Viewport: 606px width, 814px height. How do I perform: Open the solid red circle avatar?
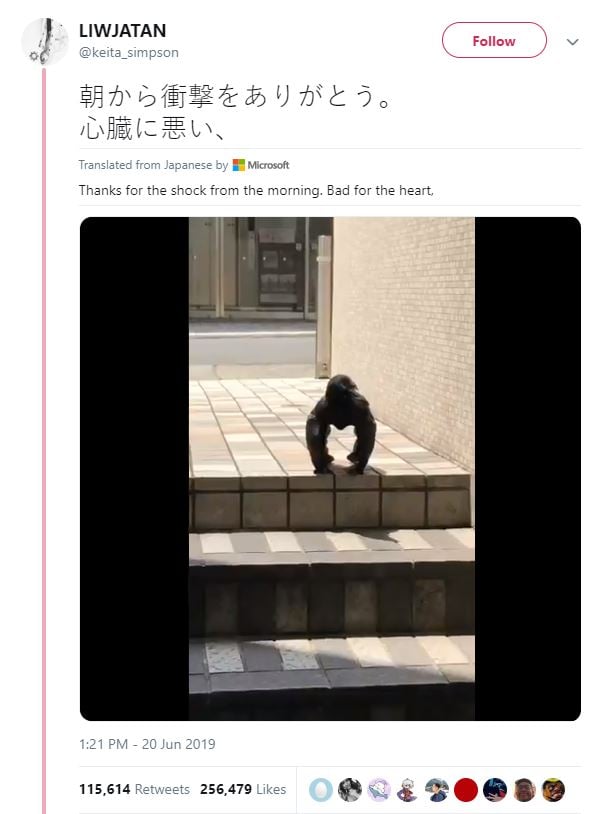pos(466,790)
